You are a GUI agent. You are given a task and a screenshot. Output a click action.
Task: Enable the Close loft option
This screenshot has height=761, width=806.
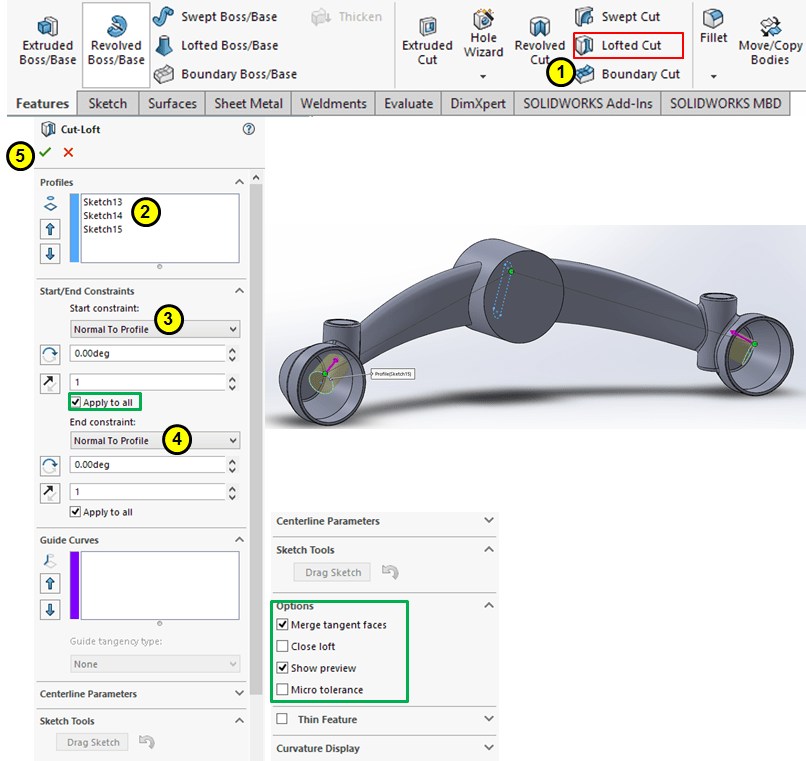282,647
